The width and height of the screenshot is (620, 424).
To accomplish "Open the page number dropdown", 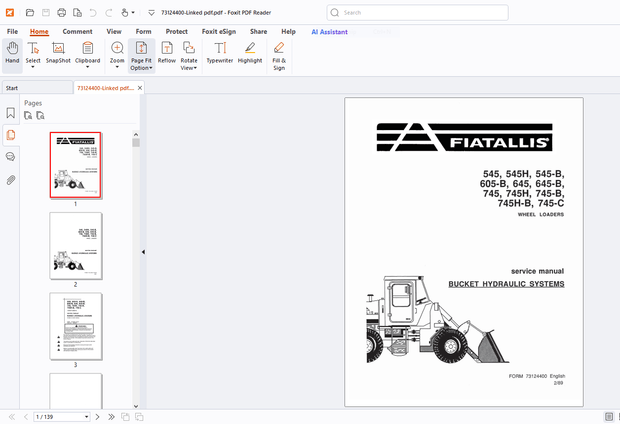I will coord(86,417).
